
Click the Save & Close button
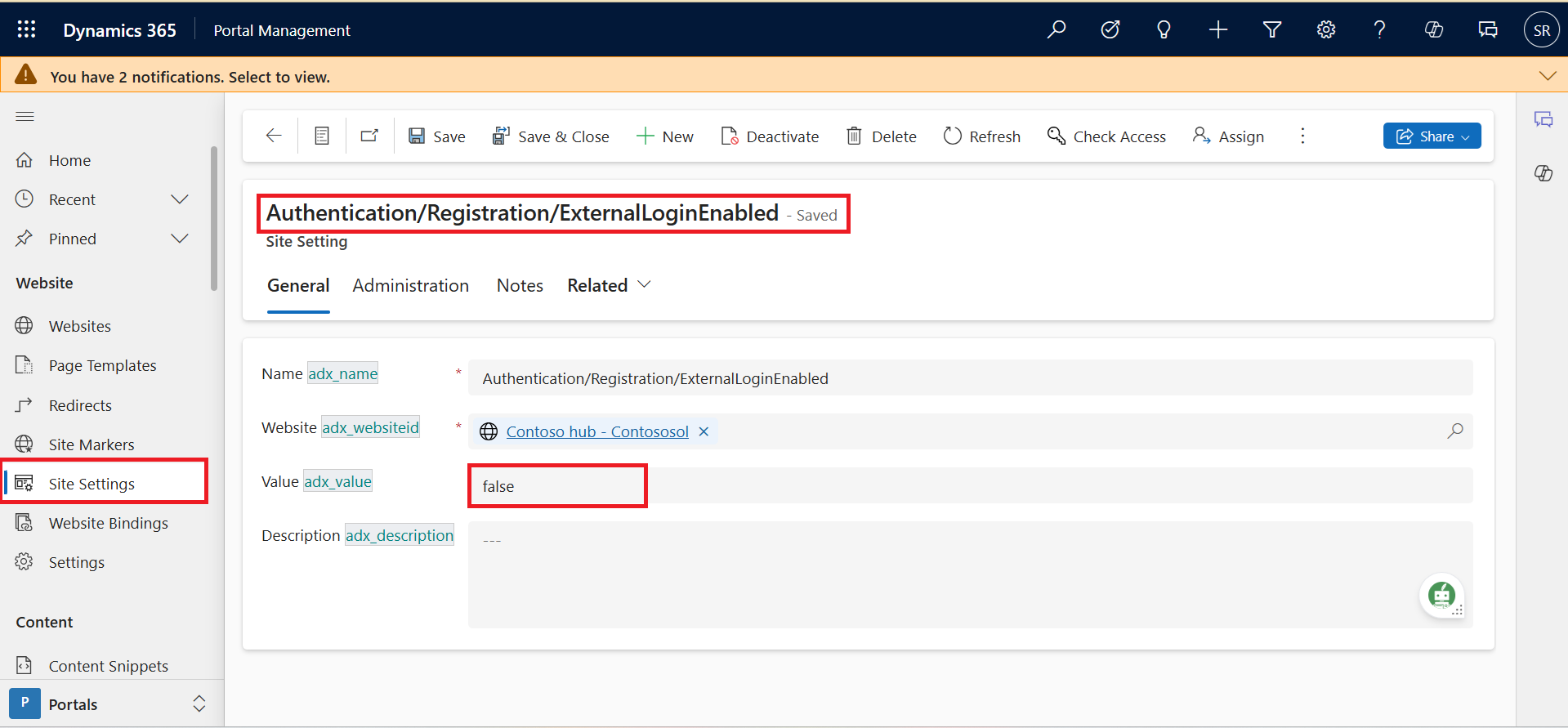pos(551,136)
